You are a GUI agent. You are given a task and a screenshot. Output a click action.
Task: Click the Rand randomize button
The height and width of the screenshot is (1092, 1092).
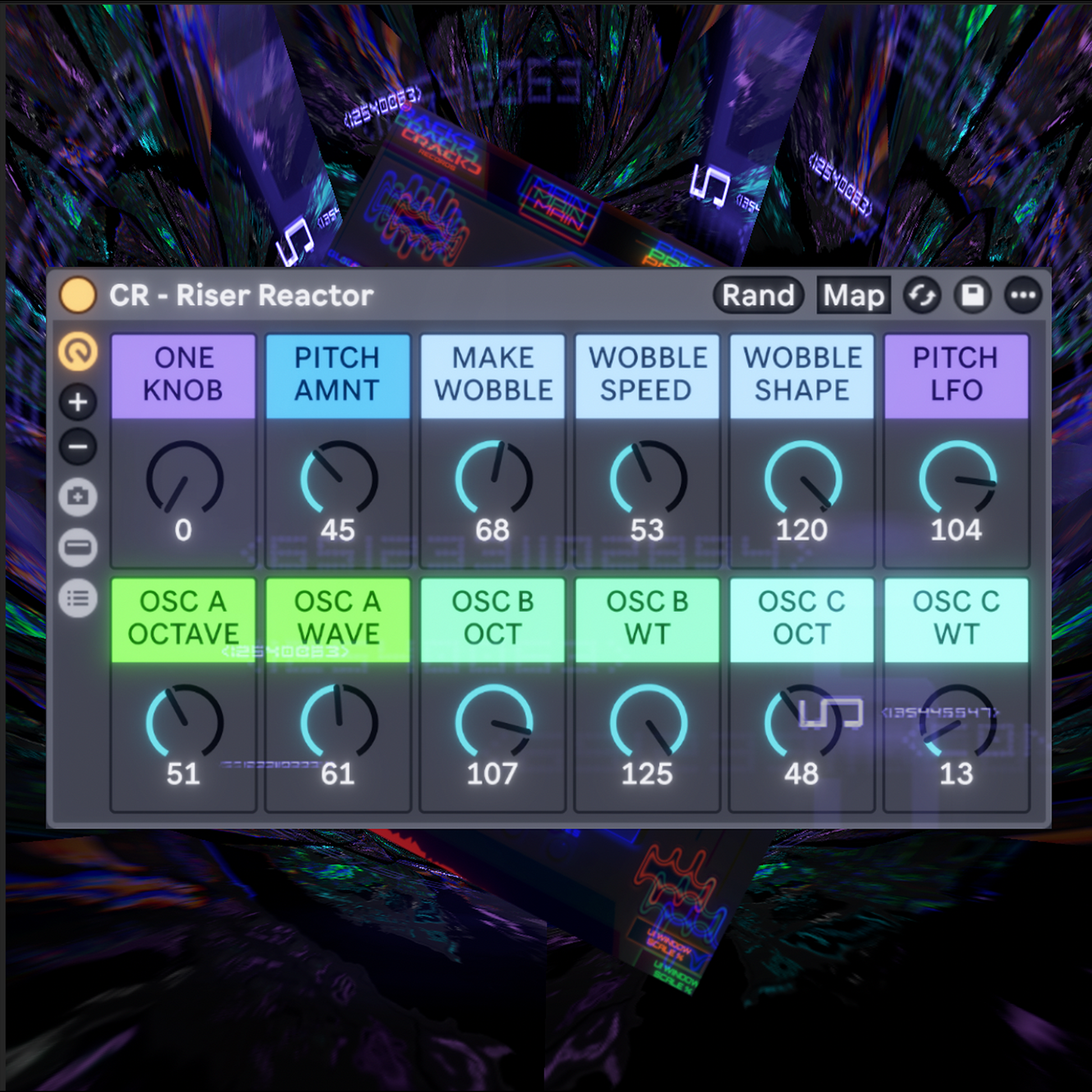(x=758, y=295)
